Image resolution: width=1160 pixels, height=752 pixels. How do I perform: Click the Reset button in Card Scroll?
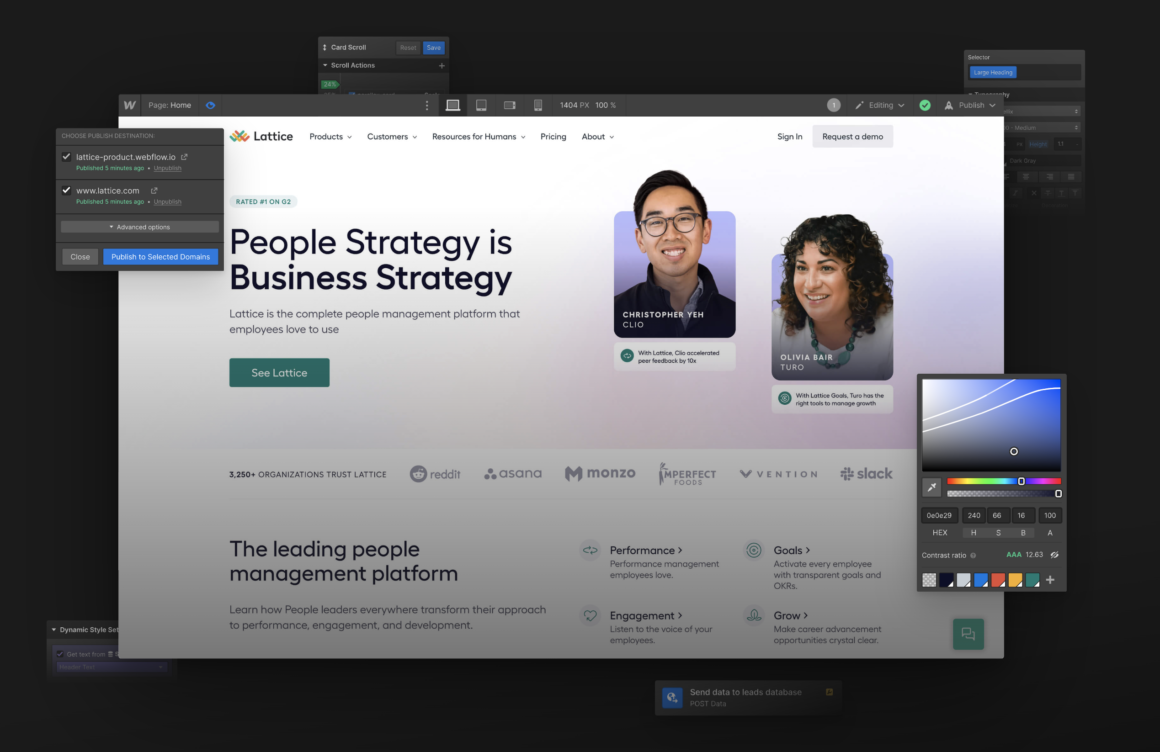408,47
